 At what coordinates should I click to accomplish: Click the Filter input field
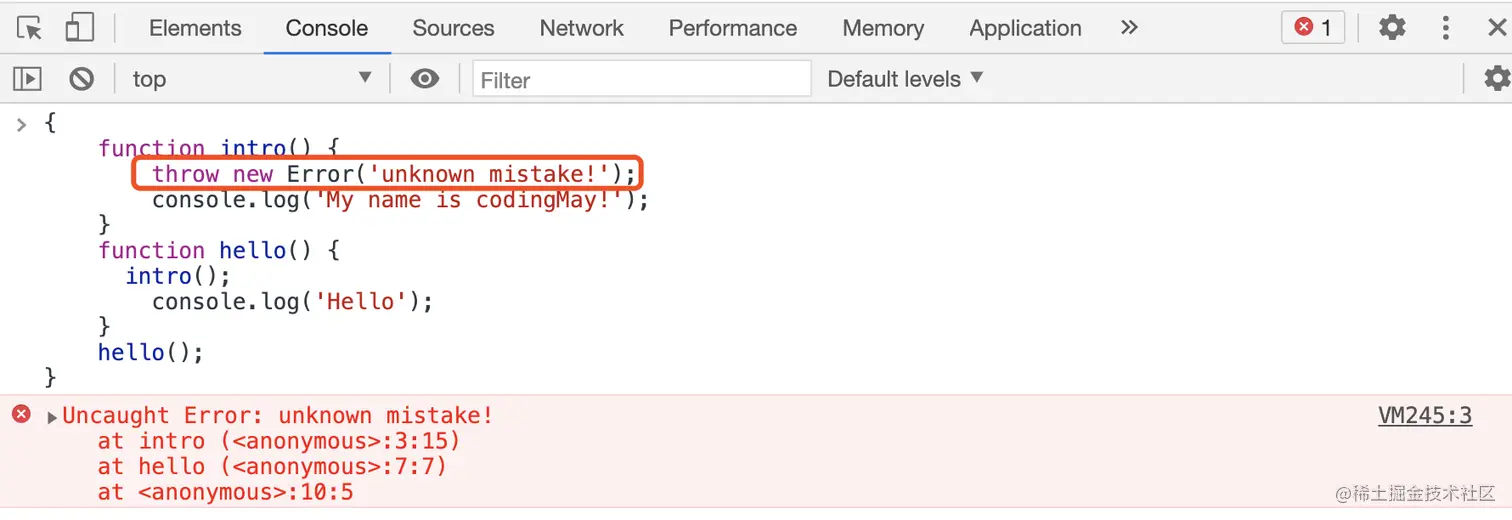(x=642, y=79)
